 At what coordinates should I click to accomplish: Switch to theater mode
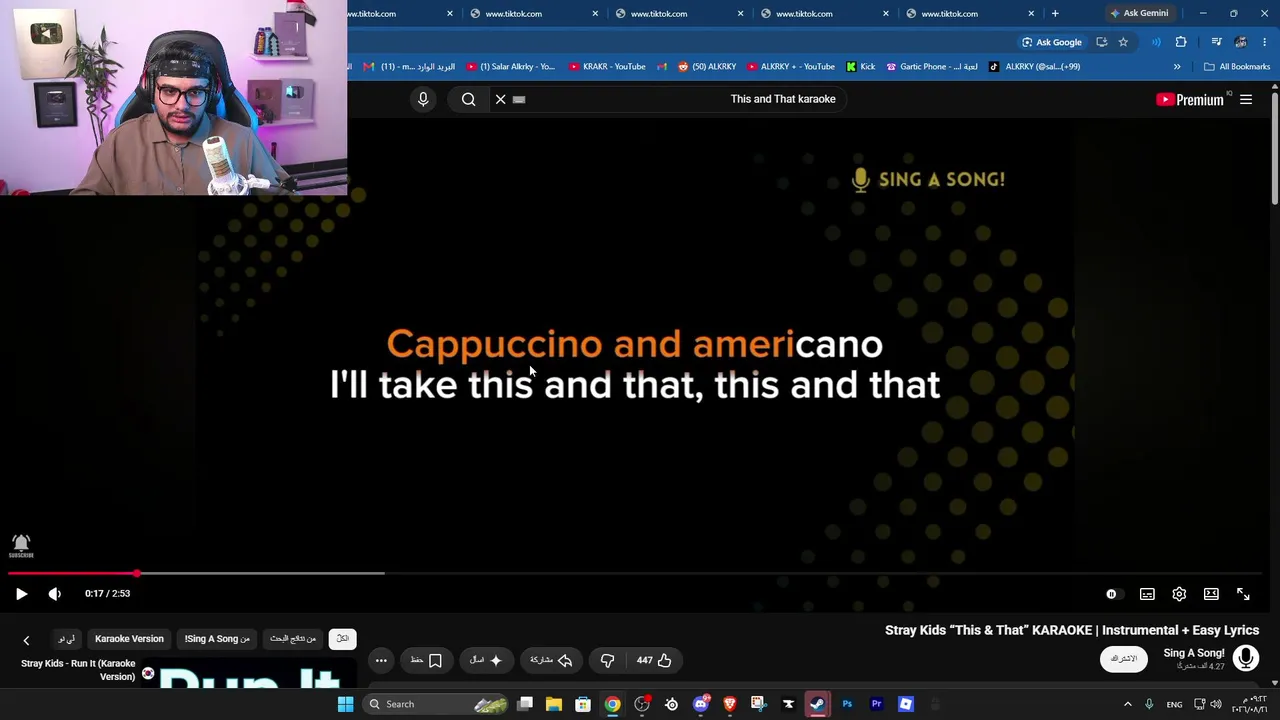[1211, 594]
